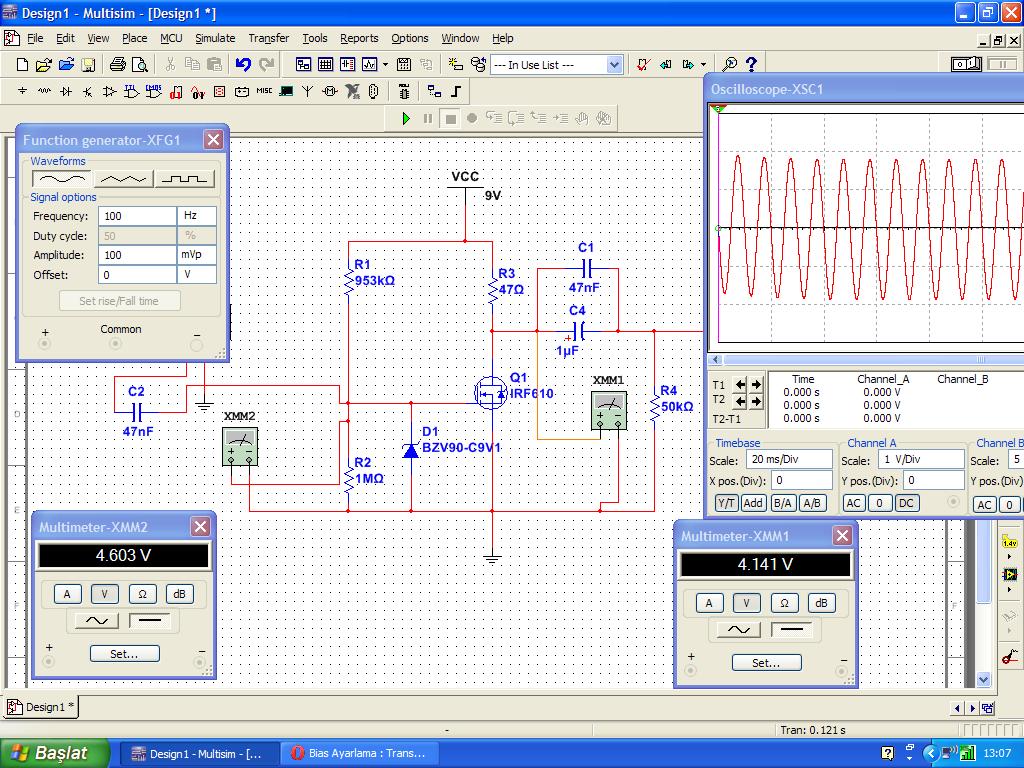Move cursor T1 right with arrow

755,385
